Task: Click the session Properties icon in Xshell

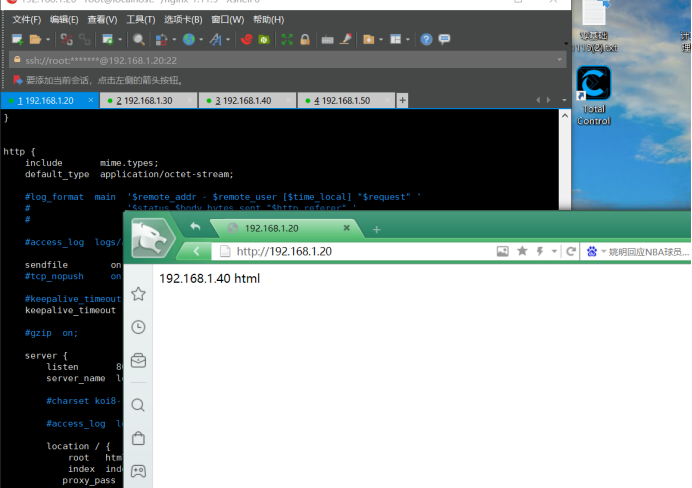Action: [108, 40]
